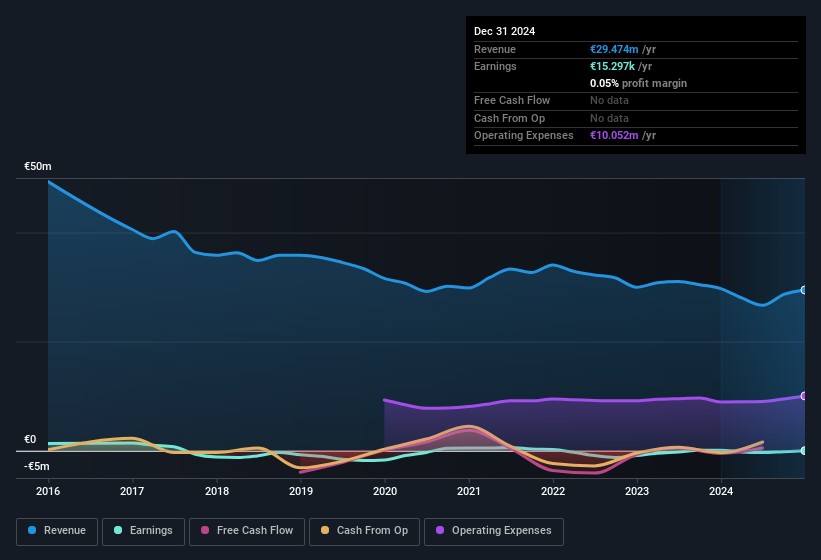Image resolution: width=821 pixels, height=560 pixels.
Task: Click the 2016 x-axis year label
Action: point(48,491)
